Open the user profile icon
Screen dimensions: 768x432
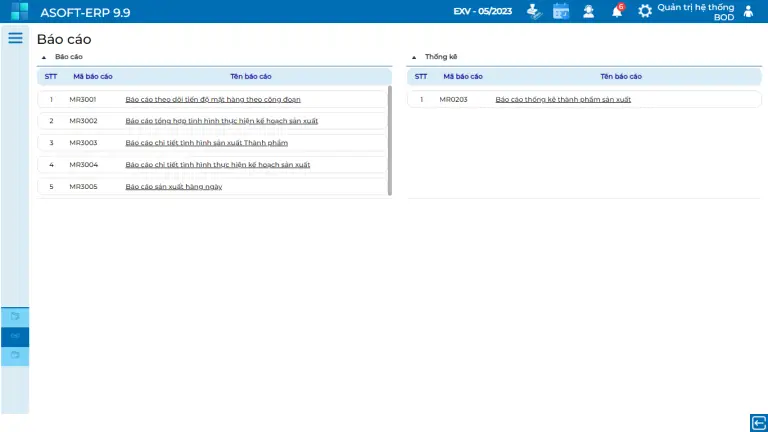[748, 11]
